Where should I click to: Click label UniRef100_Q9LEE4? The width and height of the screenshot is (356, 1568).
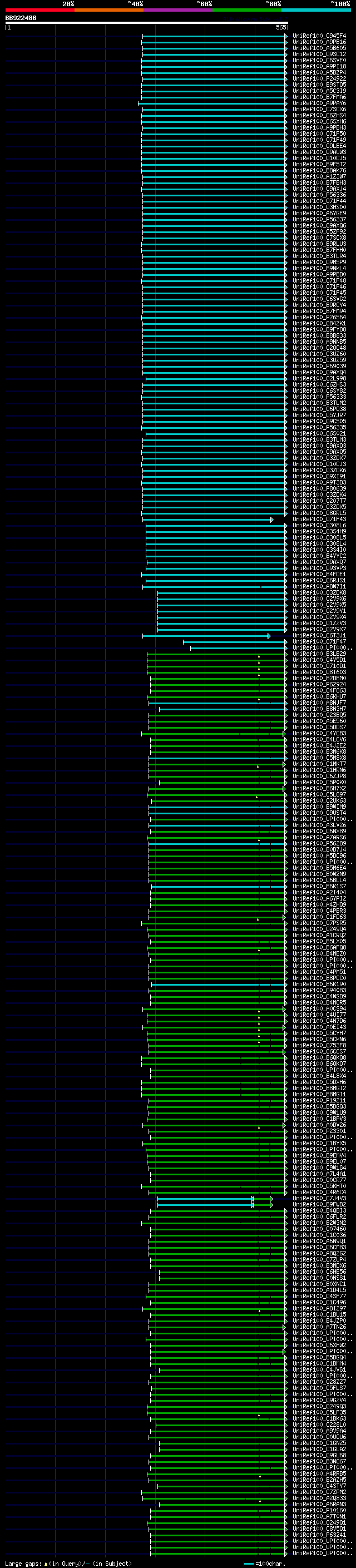point(319,146)
